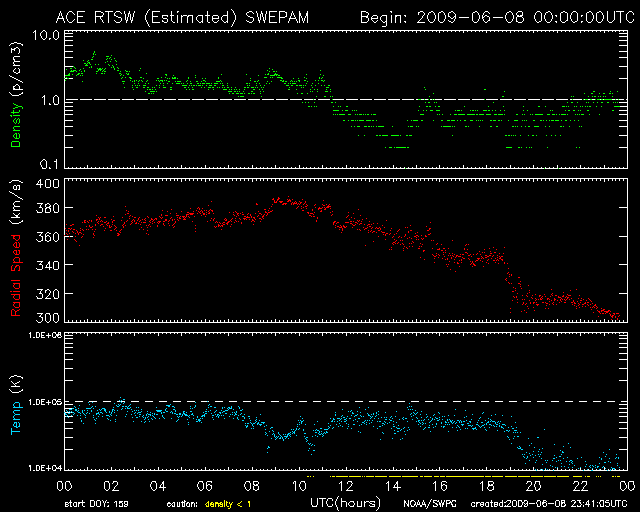Click the '1.0E+04' temperature tick label
Image resolution: width=640 pixels, height=512 pixels.
44,468
